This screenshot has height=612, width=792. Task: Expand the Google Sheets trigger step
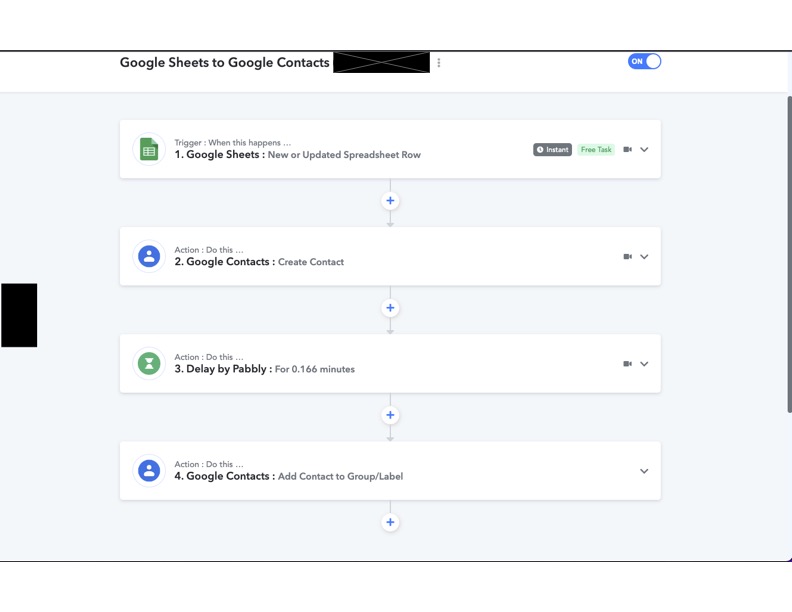point(644,149)
